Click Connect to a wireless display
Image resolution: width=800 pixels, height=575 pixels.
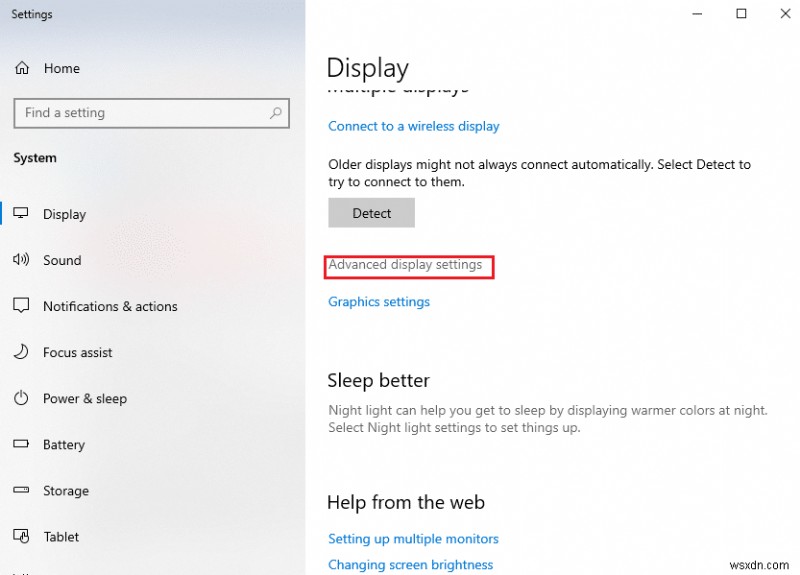tap(414, 126)
